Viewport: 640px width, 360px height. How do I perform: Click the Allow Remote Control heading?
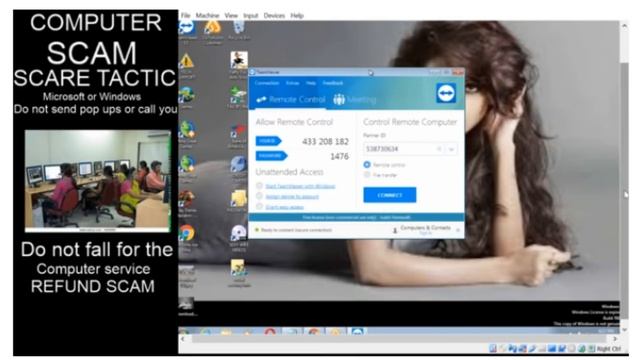coord(294,122)
